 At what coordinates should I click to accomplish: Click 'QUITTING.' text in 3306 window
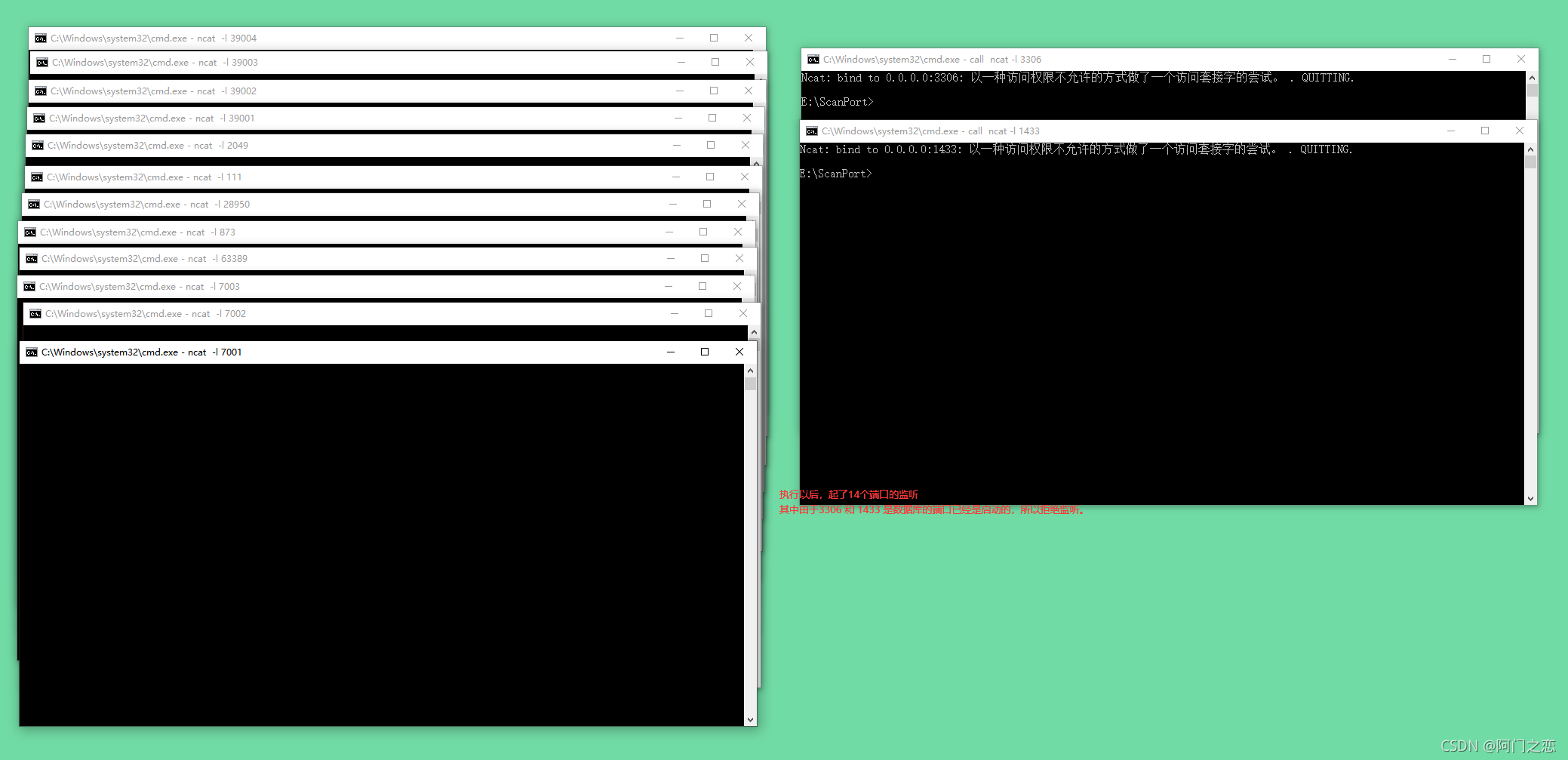pos(1327,78)
